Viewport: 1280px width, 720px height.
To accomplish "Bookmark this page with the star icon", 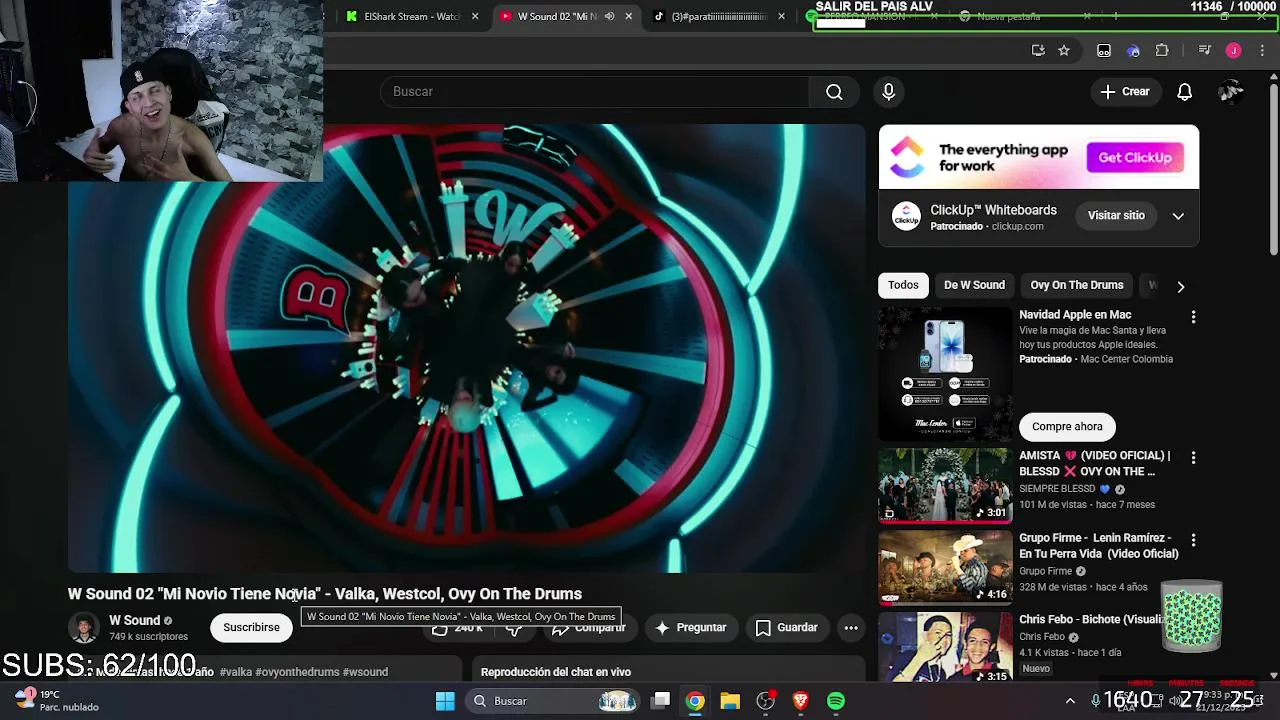I will (1064, 51).
